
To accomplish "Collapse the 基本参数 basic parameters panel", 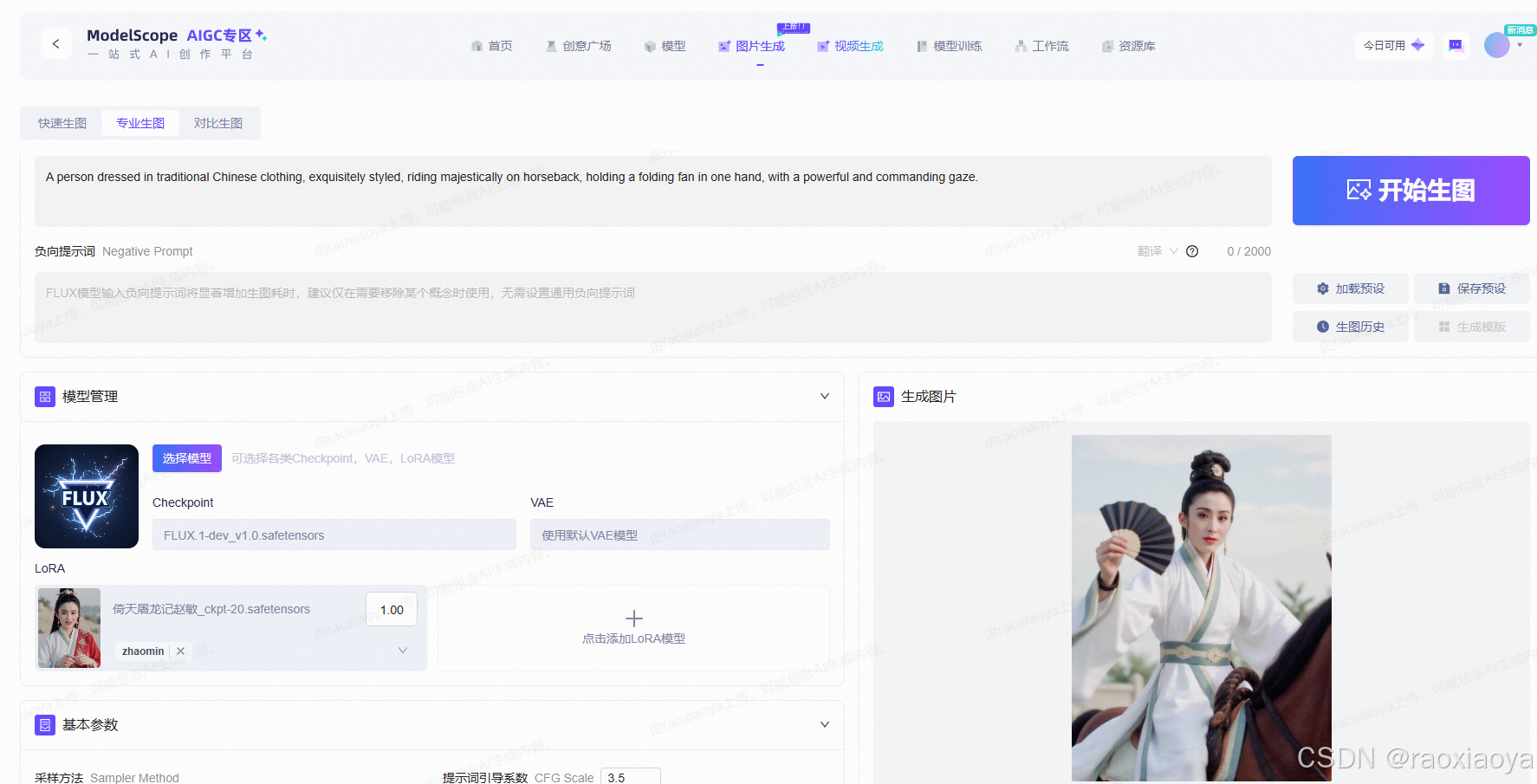I will pyautogui.click(x=824, y=725).
